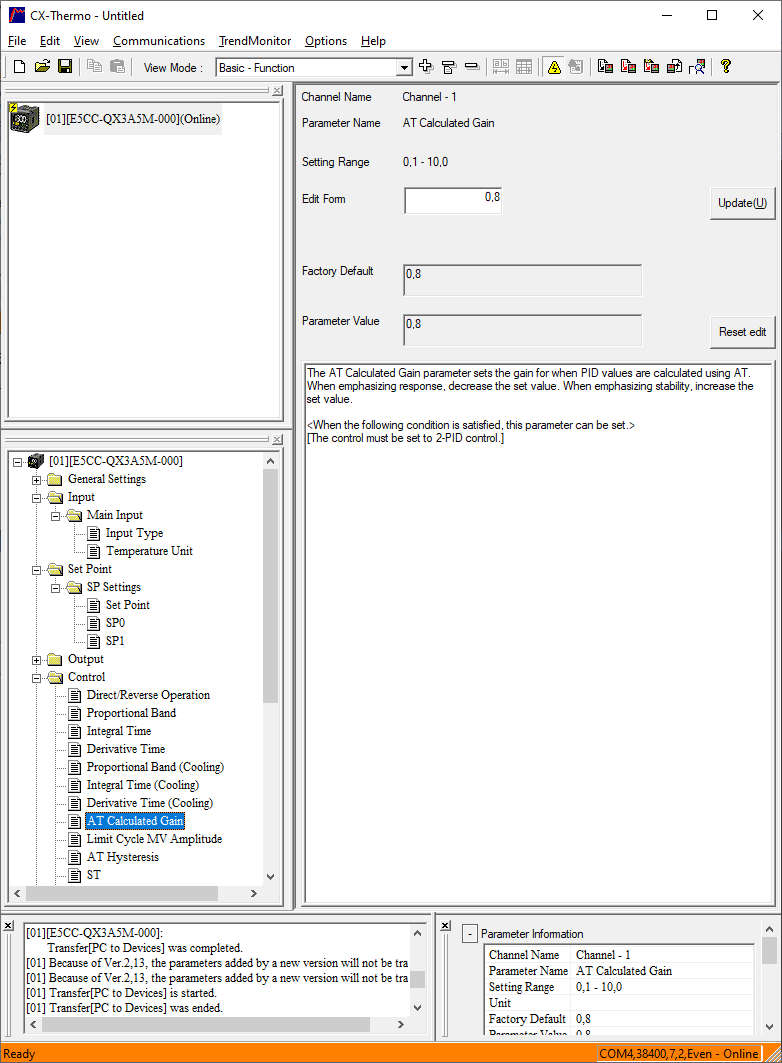Select Derivative Time (Cooling) parameter
The height and width of the screenshot is (1063, 782).
point(150,803)
